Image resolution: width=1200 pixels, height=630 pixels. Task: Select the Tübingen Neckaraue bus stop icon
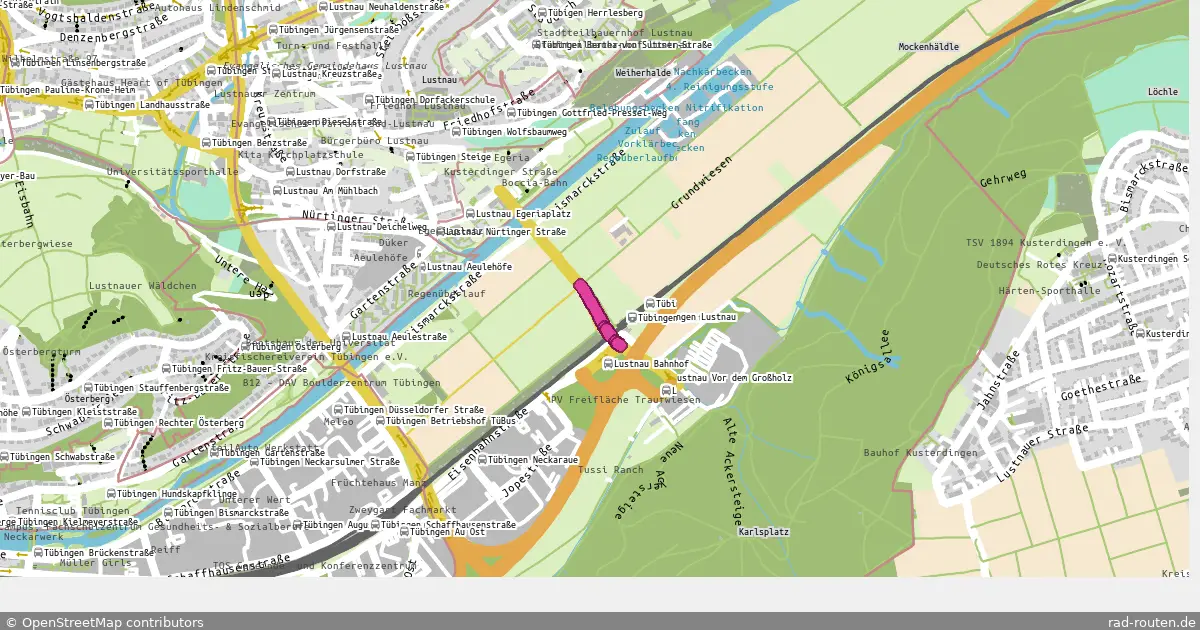(481, 460)
